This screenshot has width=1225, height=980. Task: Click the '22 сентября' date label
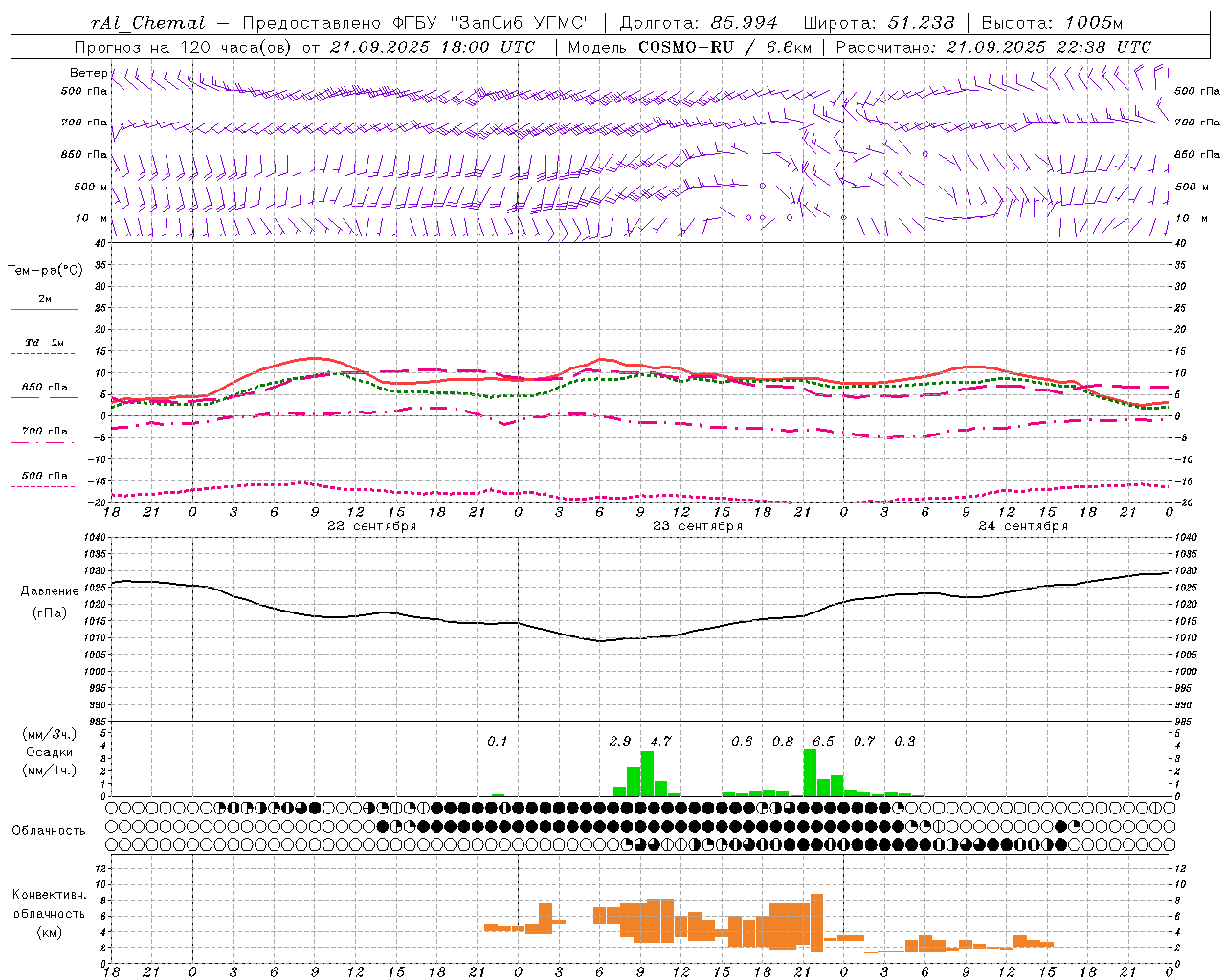tap(372, 525)
